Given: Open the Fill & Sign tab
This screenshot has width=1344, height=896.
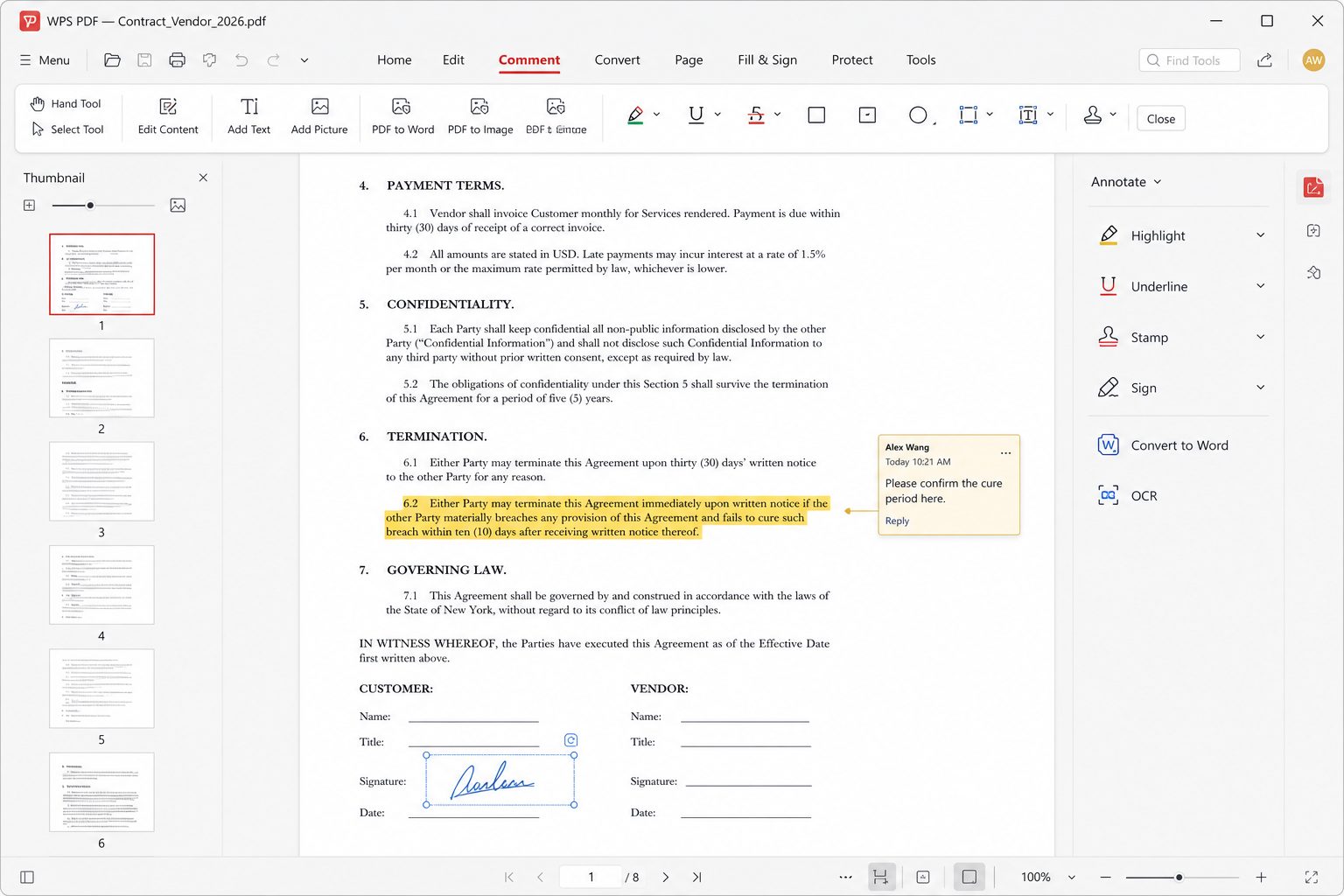Looking at the screenshot, I should [x=767, y=59].
